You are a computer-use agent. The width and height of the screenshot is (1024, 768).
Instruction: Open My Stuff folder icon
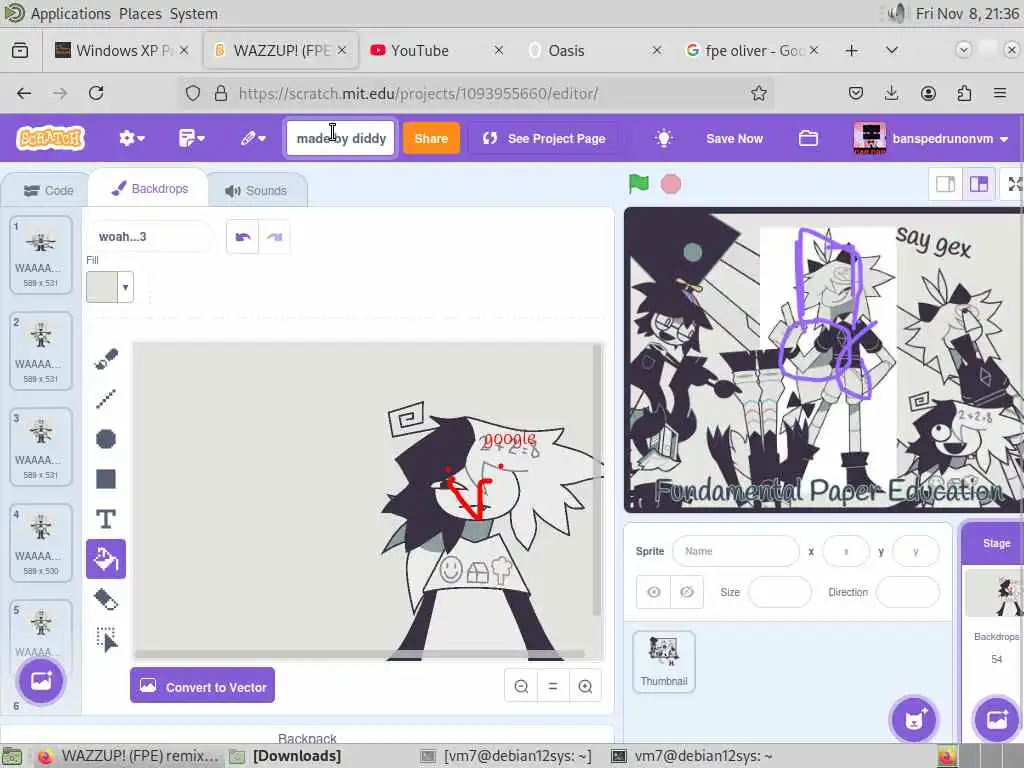click(x=808, y=138)
